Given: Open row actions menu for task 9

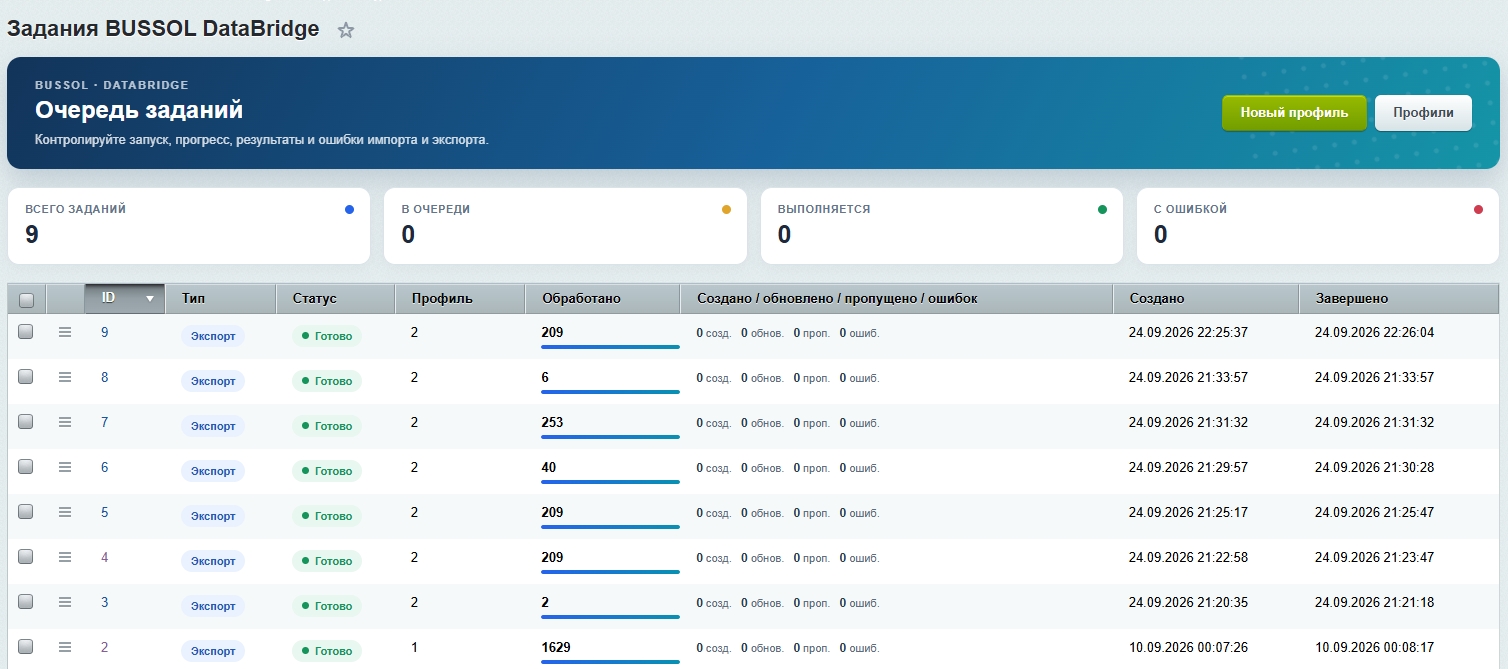Looking at the screenshot, I should click(65, 332).
